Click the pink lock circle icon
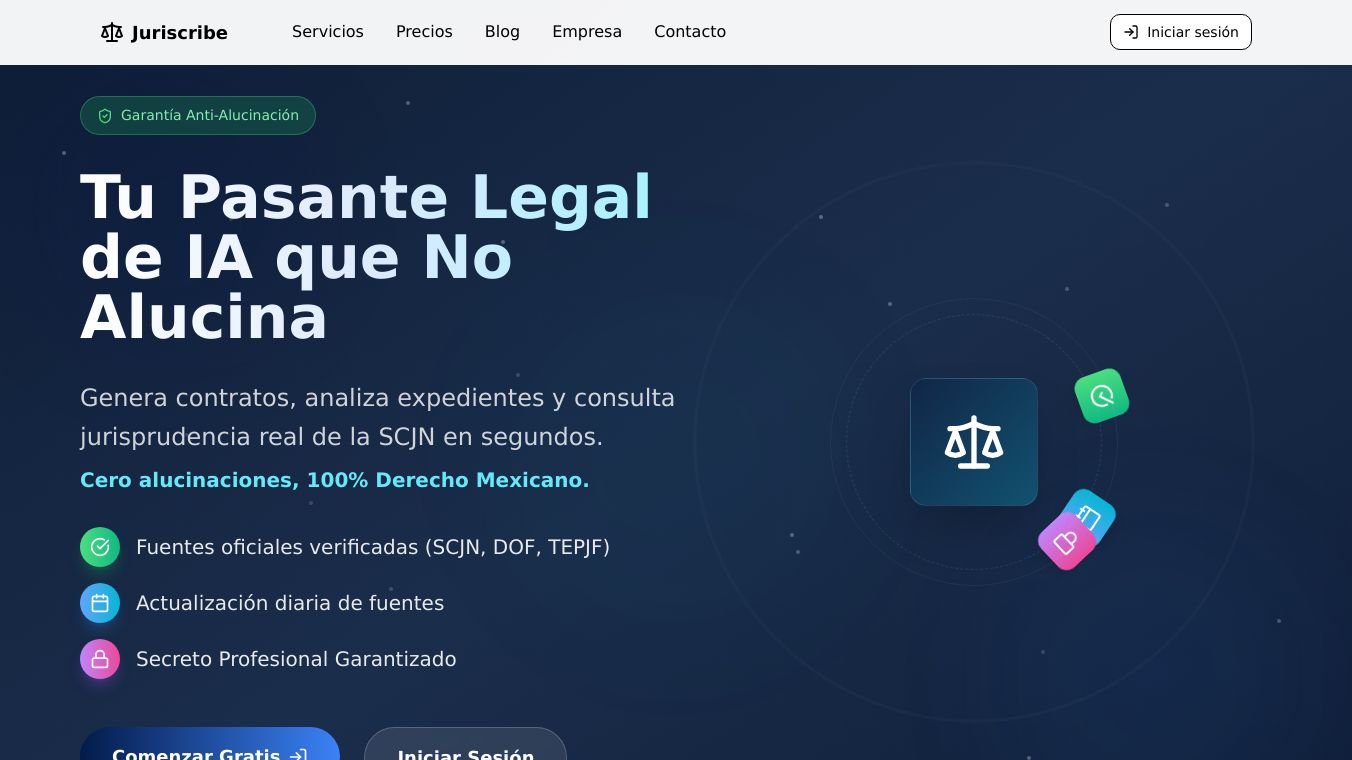1352x760 pixels. pyautogui.click(x=100, y=659)
